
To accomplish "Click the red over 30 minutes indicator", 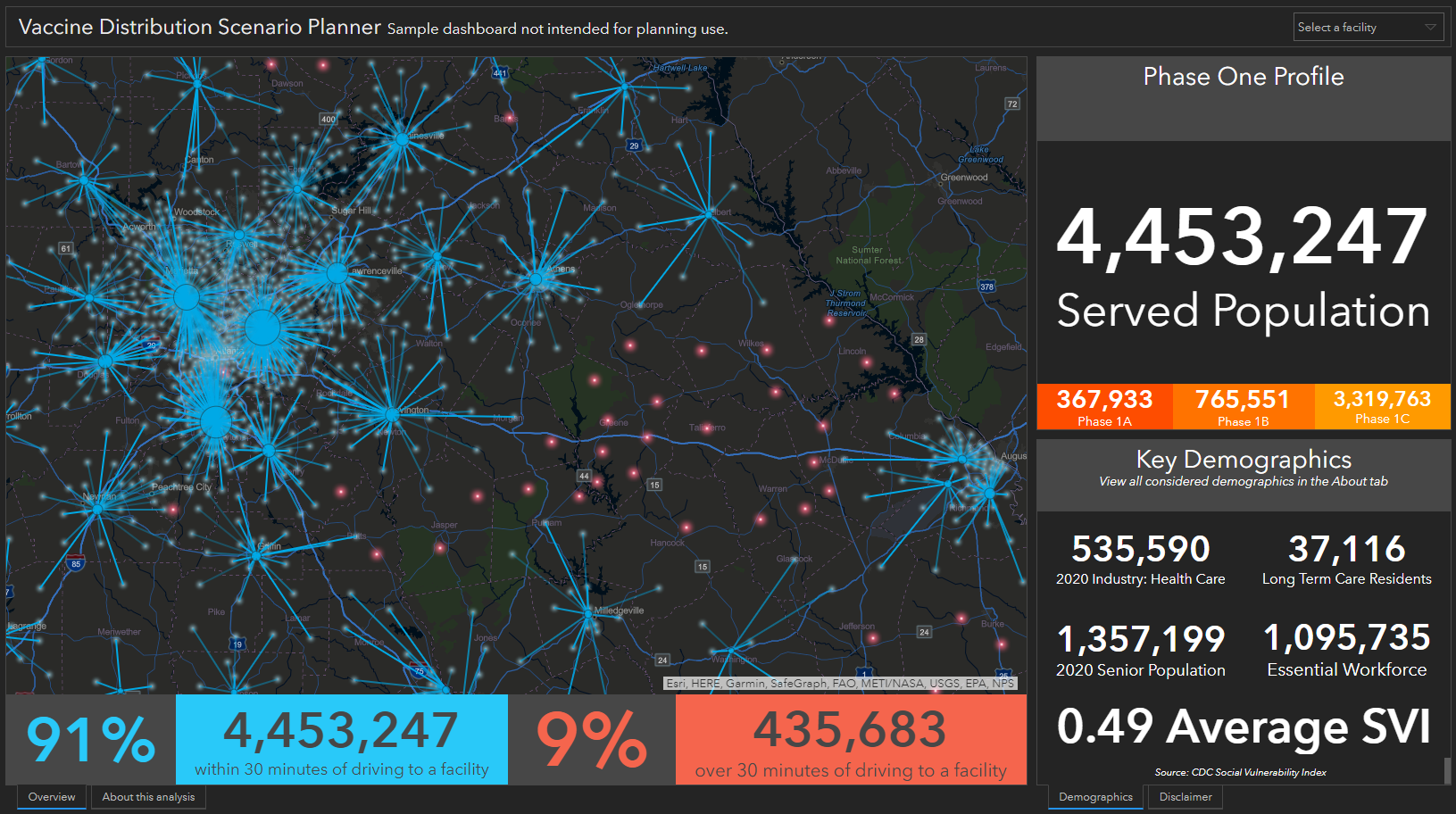I will pos(850,740).
